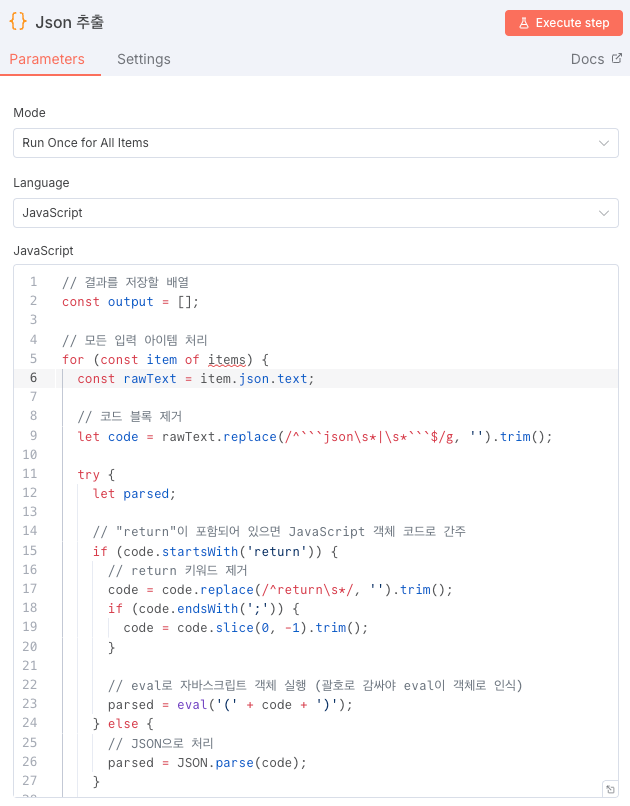Click line number 6 in the editor gutter
Viewport: 630px width, 806px height.
pyautogui.click(x=33, y=378)
